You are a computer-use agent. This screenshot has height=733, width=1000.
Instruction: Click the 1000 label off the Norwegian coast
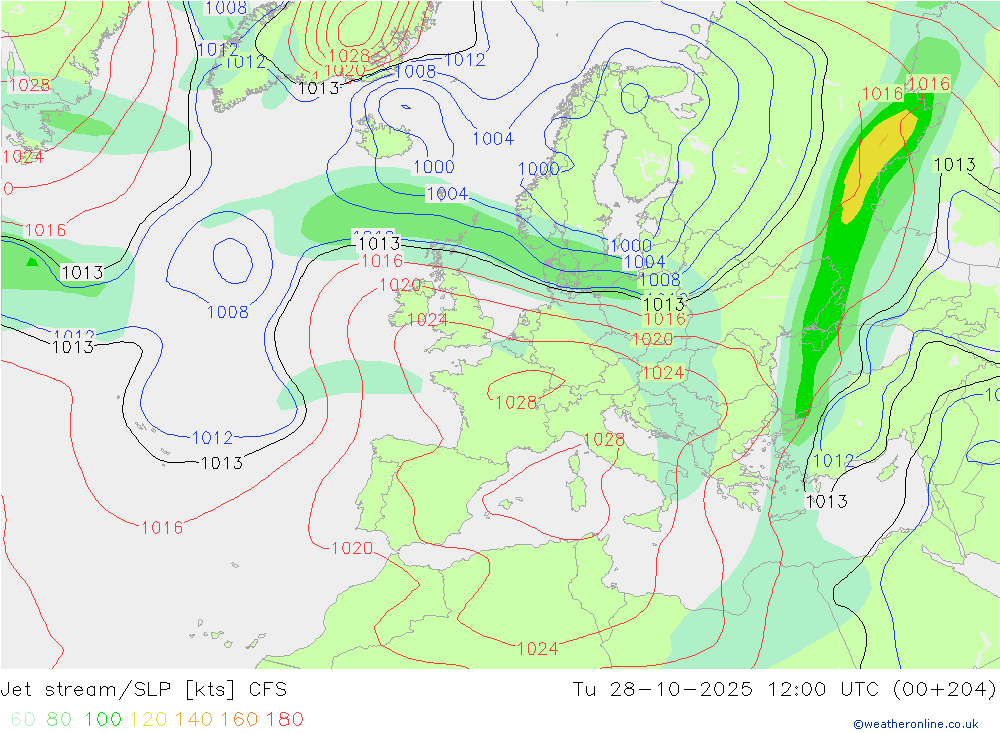click(x=538, y=168)
